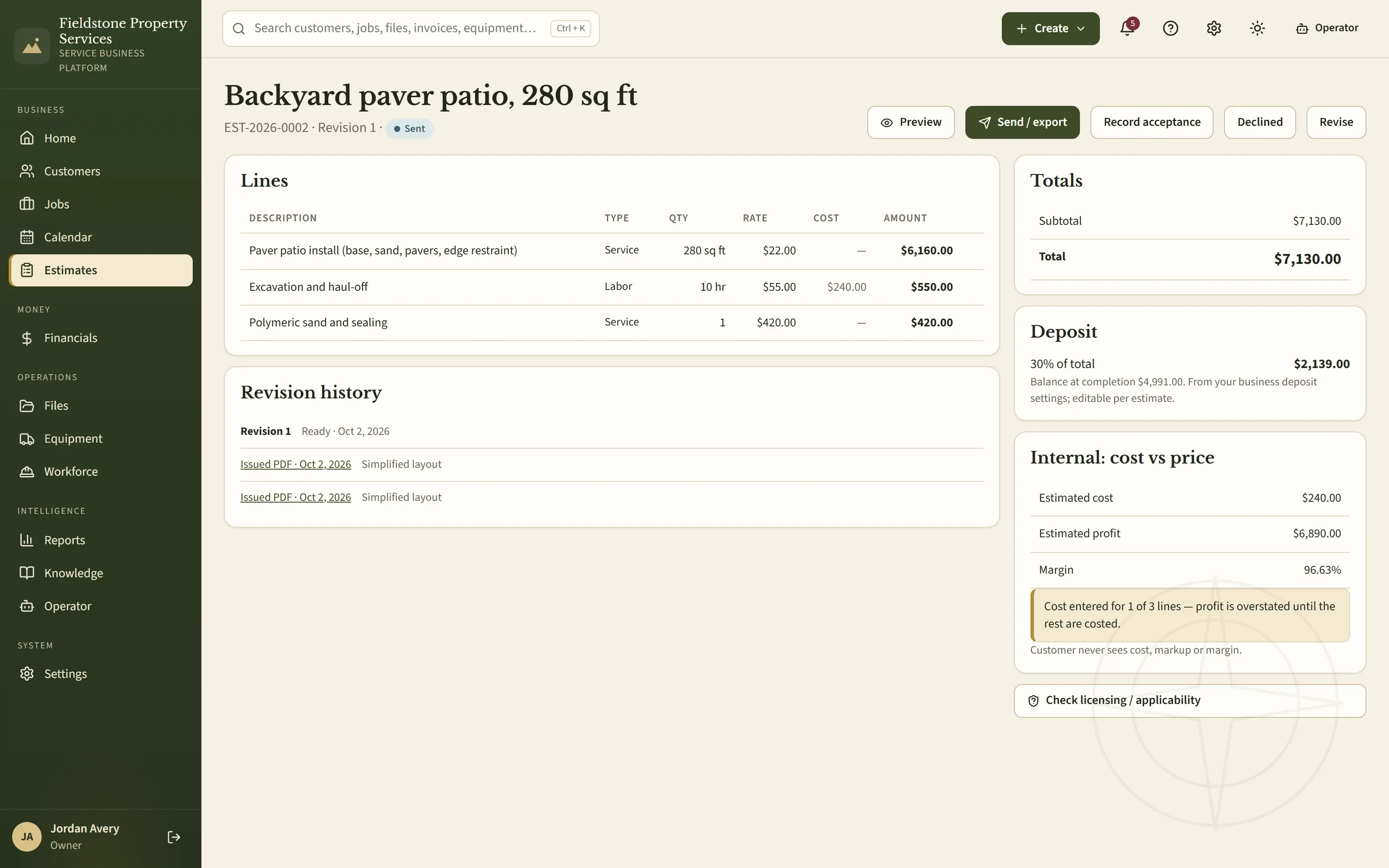Click the 96.63% margin value
Viewport: 1389px width, 868px height.
click(1323, 570)
